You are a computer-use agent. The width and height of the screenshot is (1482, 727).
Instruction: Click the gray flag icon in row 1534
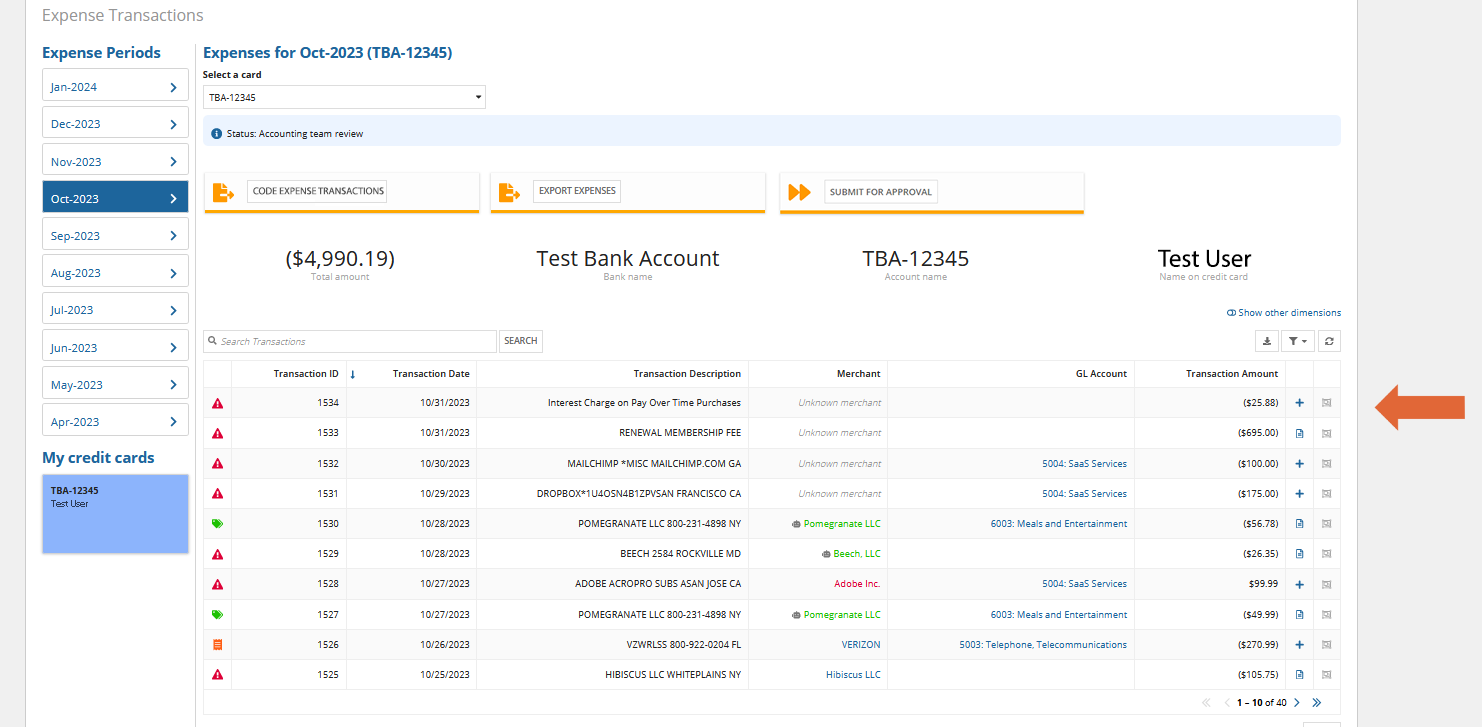click(1327, 403)
